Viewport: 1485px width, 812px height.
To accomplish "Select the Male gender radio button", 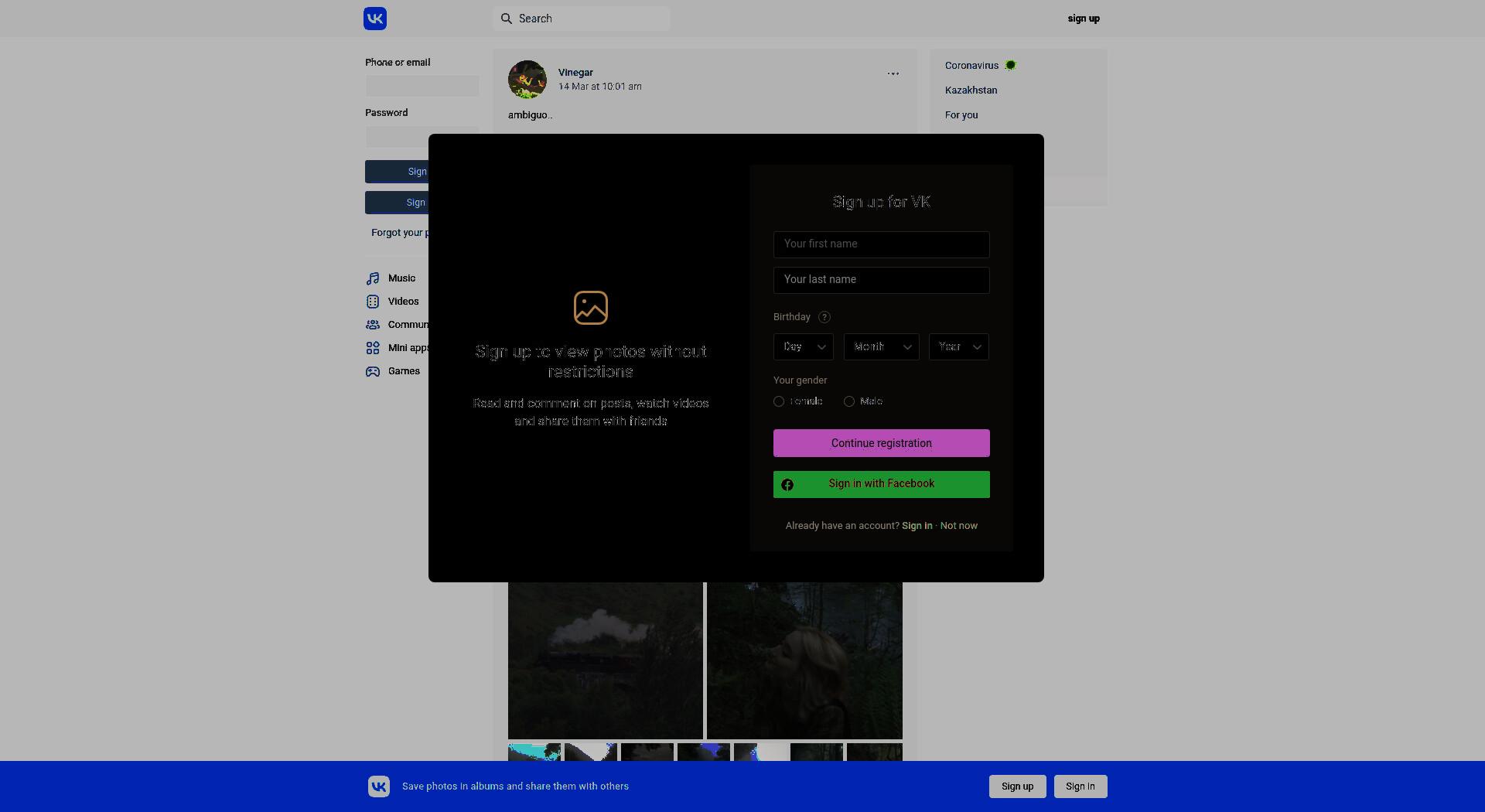I will pos(849,401).
